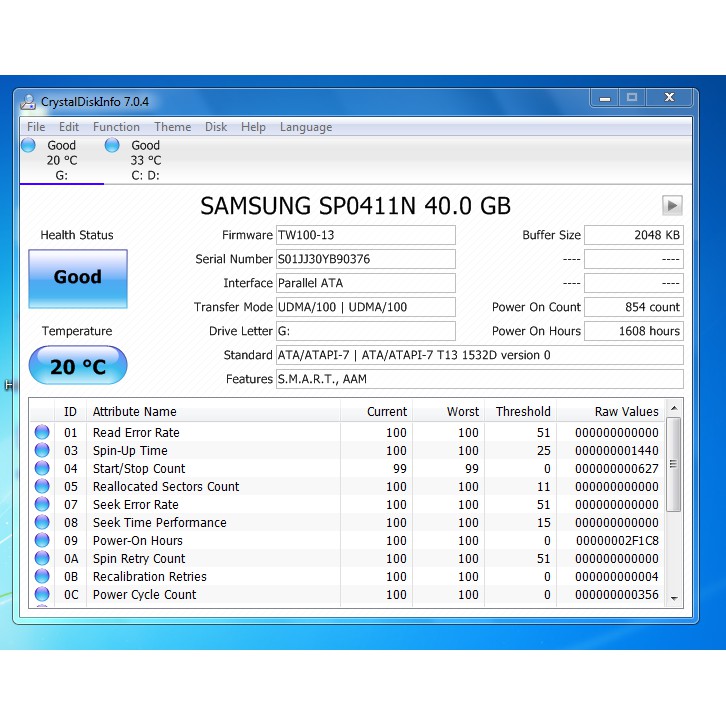This screenshot has height=726, width=726.
Task: Click status orb of Seek Time Performance row
Action: point(42,522)
